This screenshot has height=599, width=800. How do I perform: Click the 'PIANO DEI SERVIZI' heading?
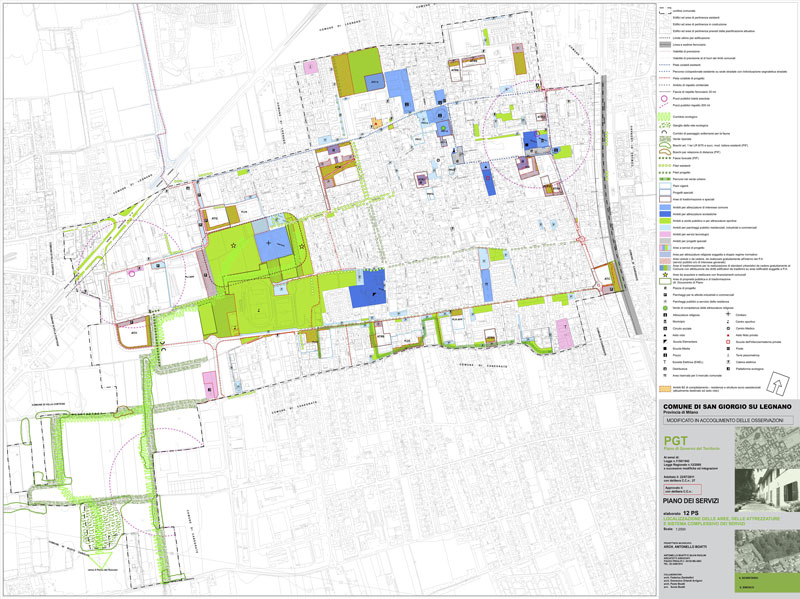coord(691,501)
